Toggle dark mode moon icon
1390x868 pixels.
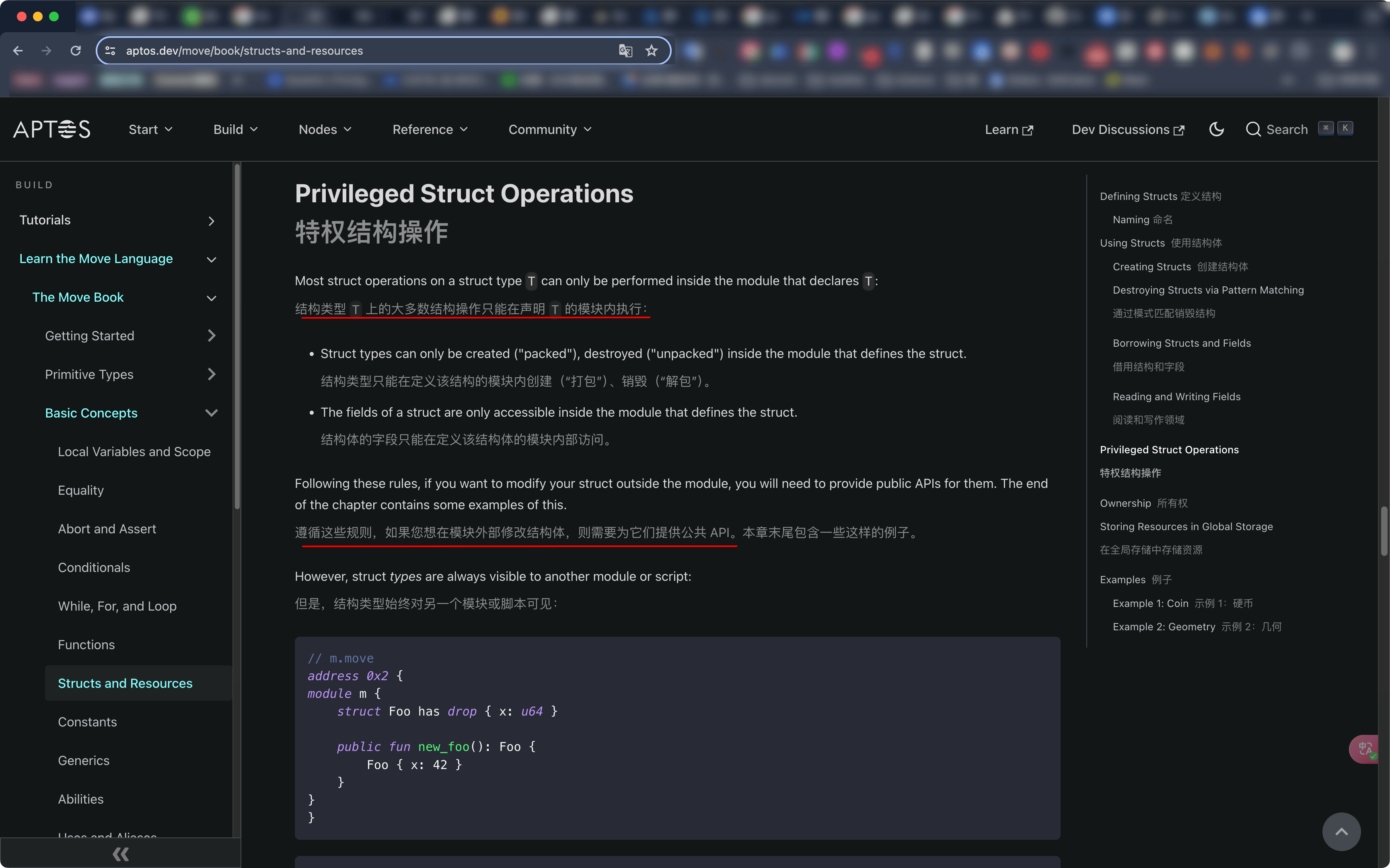point(1216,129)
